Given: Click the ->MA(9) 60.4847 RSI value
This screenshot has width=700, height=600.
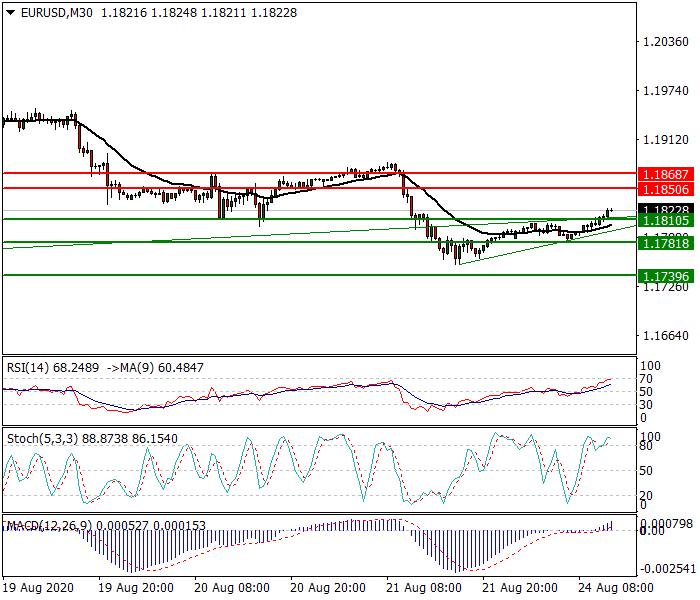Looking at the screenshot, I should click(155, 368).
